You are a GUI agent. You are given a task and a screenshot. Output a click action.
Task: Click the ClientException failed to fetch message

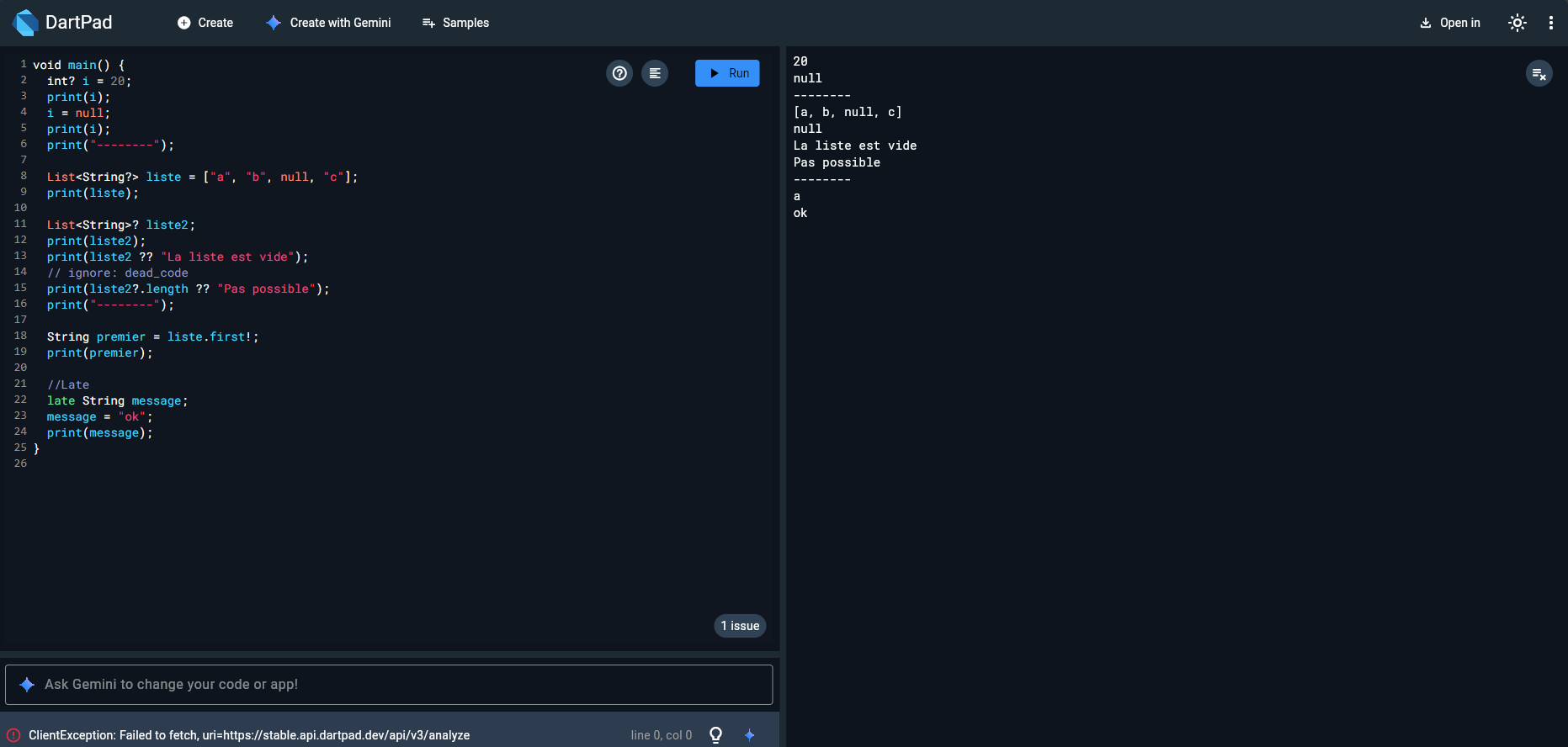pyautogui.click(x=249, y=735)
